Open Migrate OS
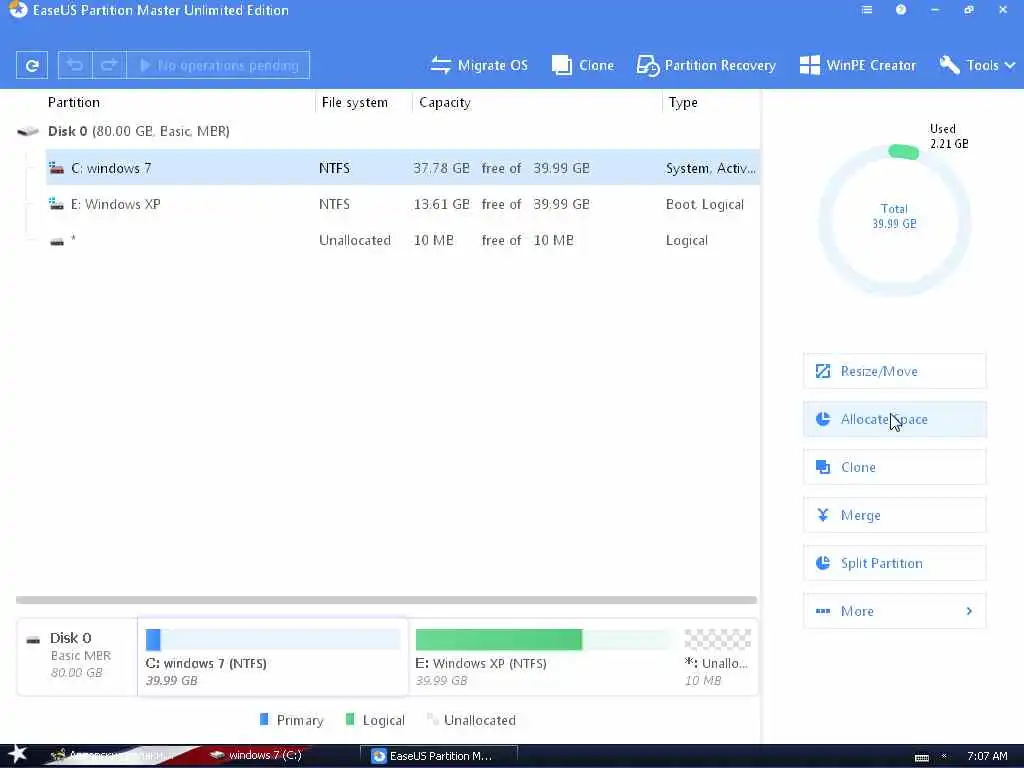This screenshot has height=768, width=1024. [x=479, y=65]
